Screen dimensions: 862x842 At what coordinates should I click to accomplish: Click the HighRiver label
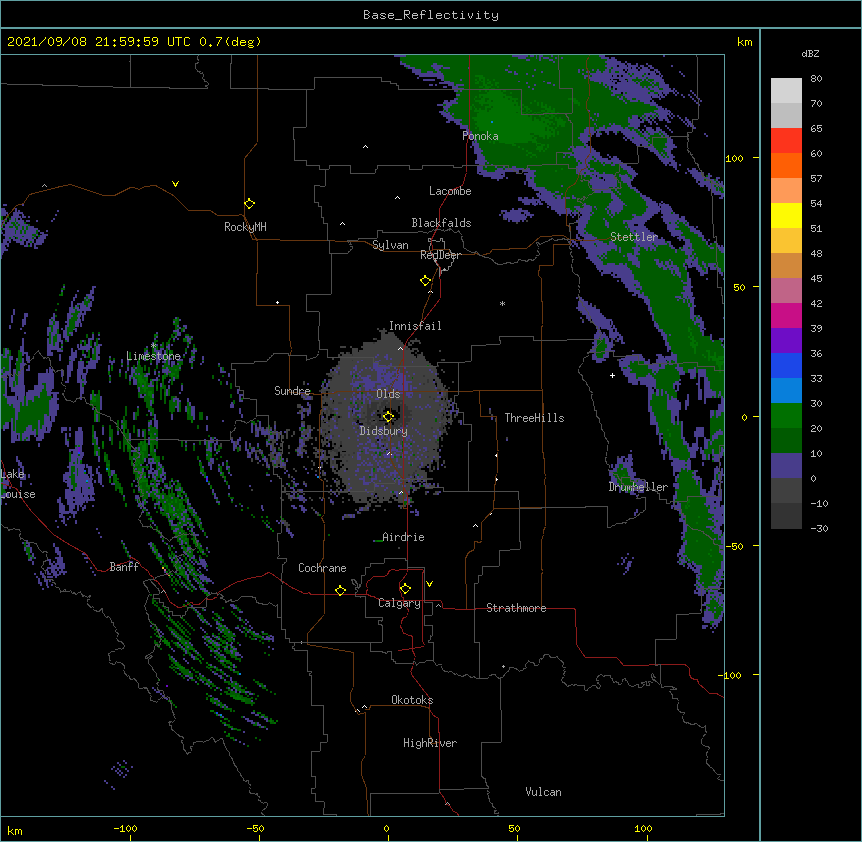(x=430, y=743)
